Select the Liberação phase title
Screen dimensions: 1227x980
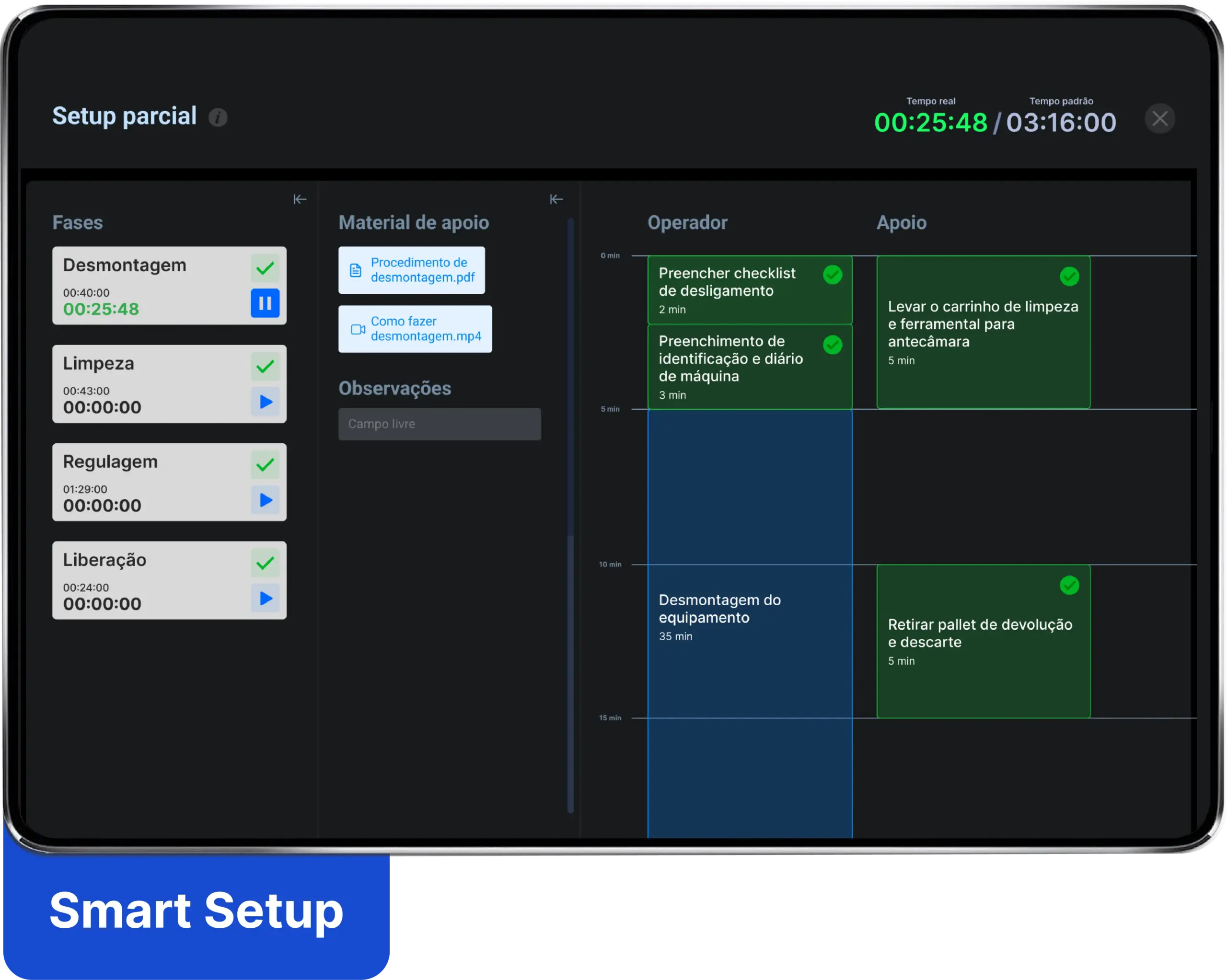(x=104, y=560)
